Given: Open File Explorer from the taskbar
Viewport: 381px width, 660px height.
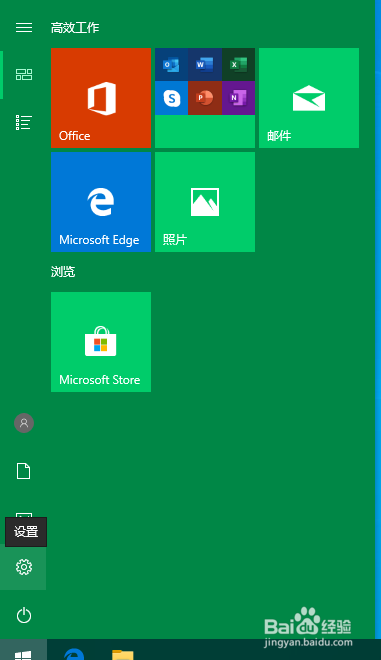Looking at the screenshot, I should pos(123,652).
